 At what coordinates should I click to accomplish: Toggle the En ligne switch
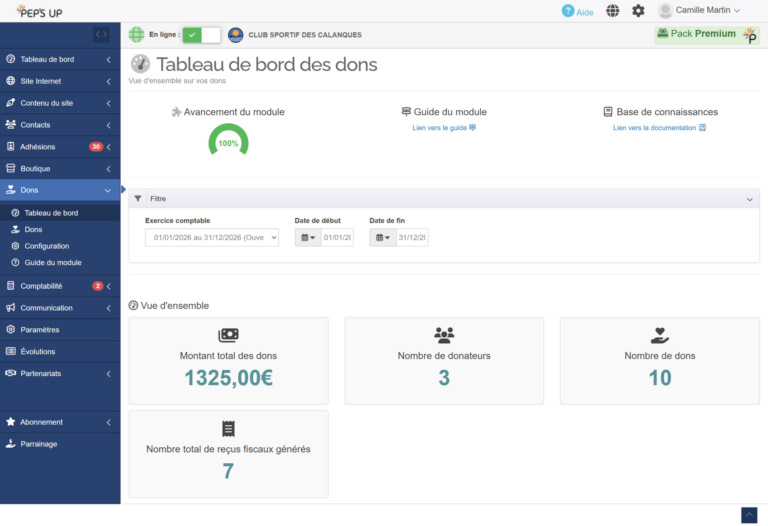[201, 35]
